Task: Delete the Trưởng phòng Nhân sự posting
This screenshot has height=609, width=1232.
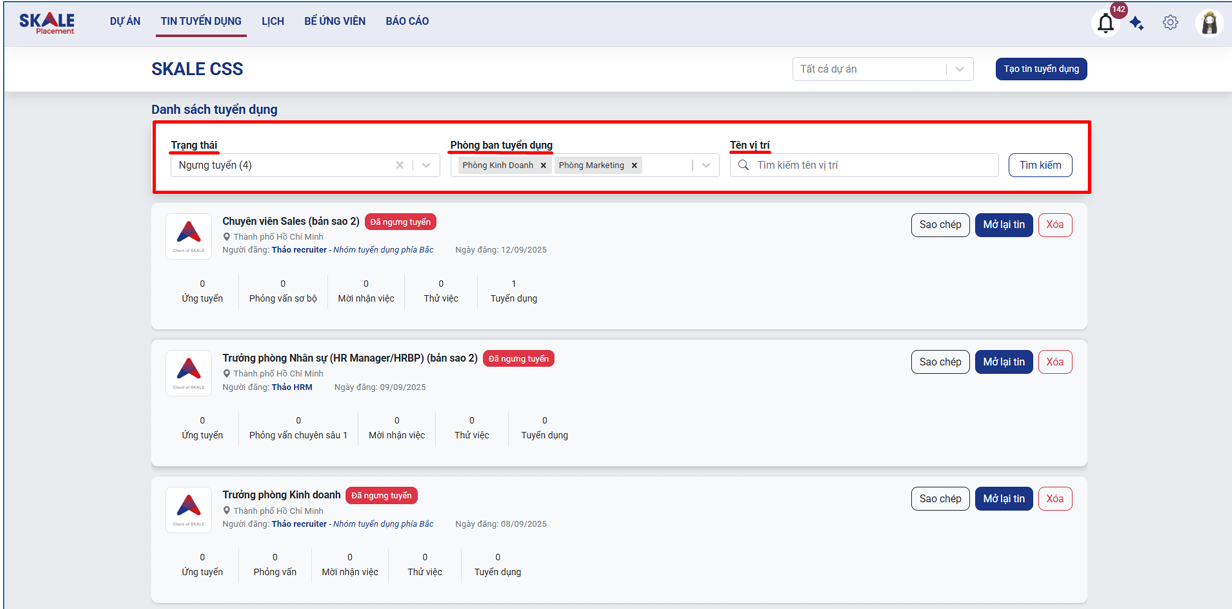Action: 1055,362
